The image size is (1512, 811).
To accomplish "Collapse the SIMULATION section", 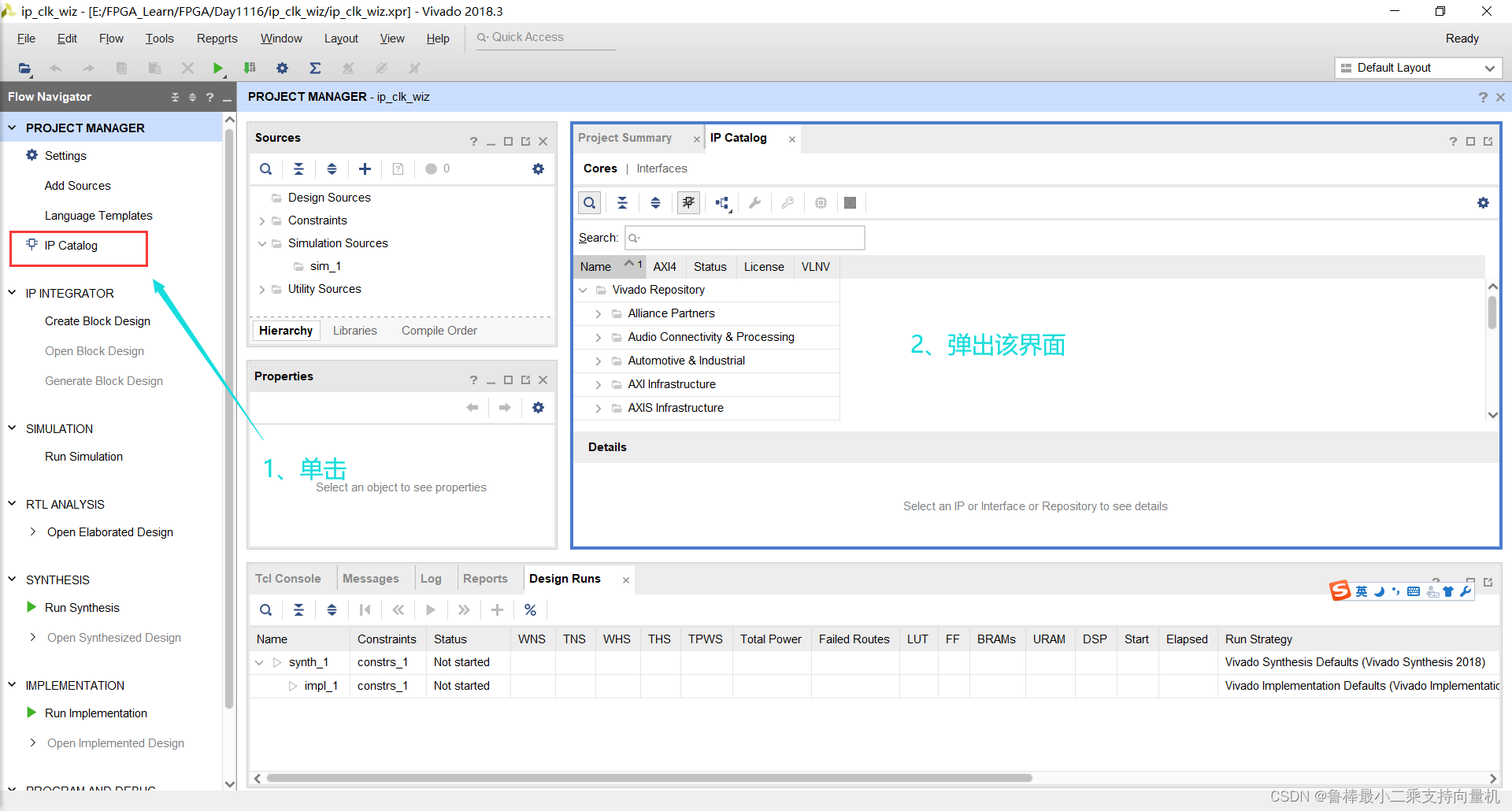I will pyautogui.click(x=12, y=428).
